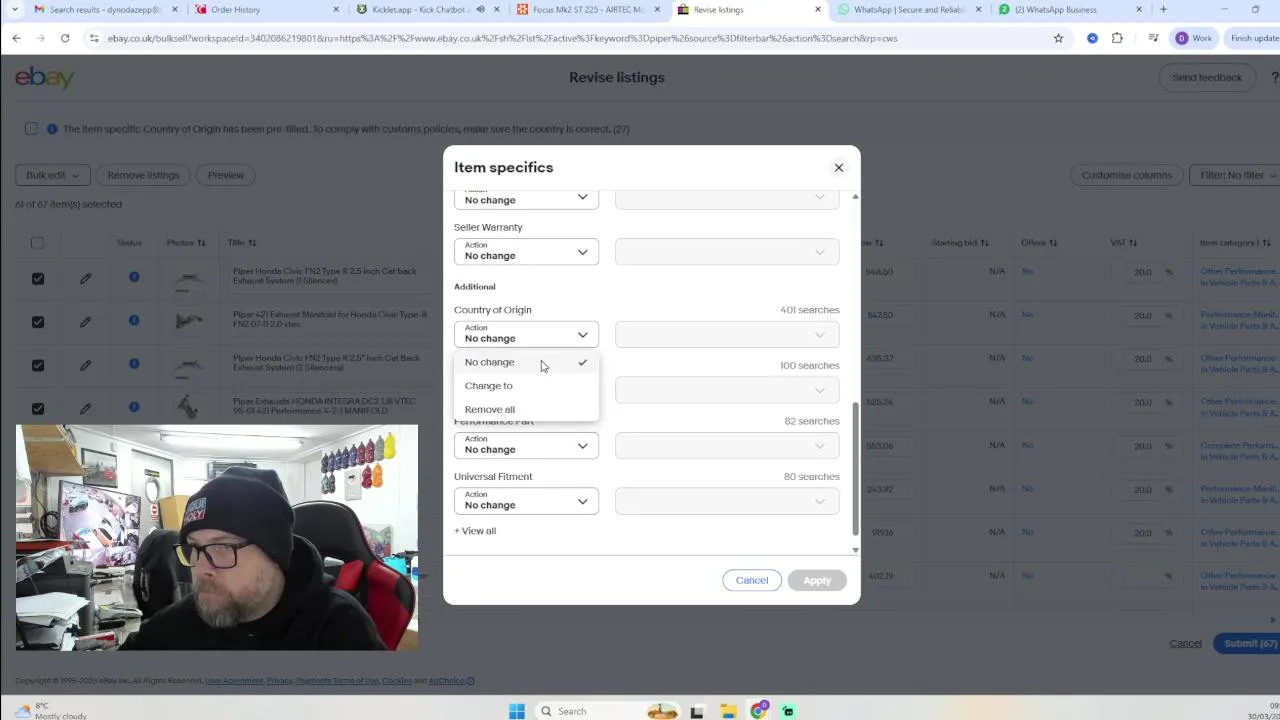This screenshot has height=720, width=1280.
Task: Open the Bulk edit dropdown
Action: click(53, 175)
